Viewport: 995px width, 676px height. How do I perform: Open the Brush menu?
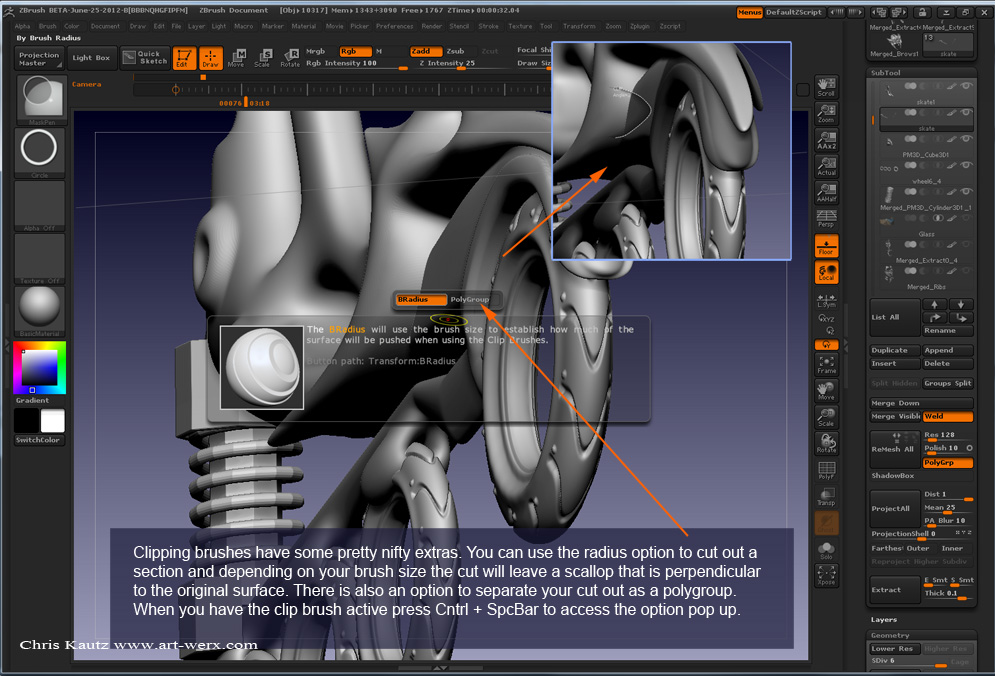pos(48,27)
